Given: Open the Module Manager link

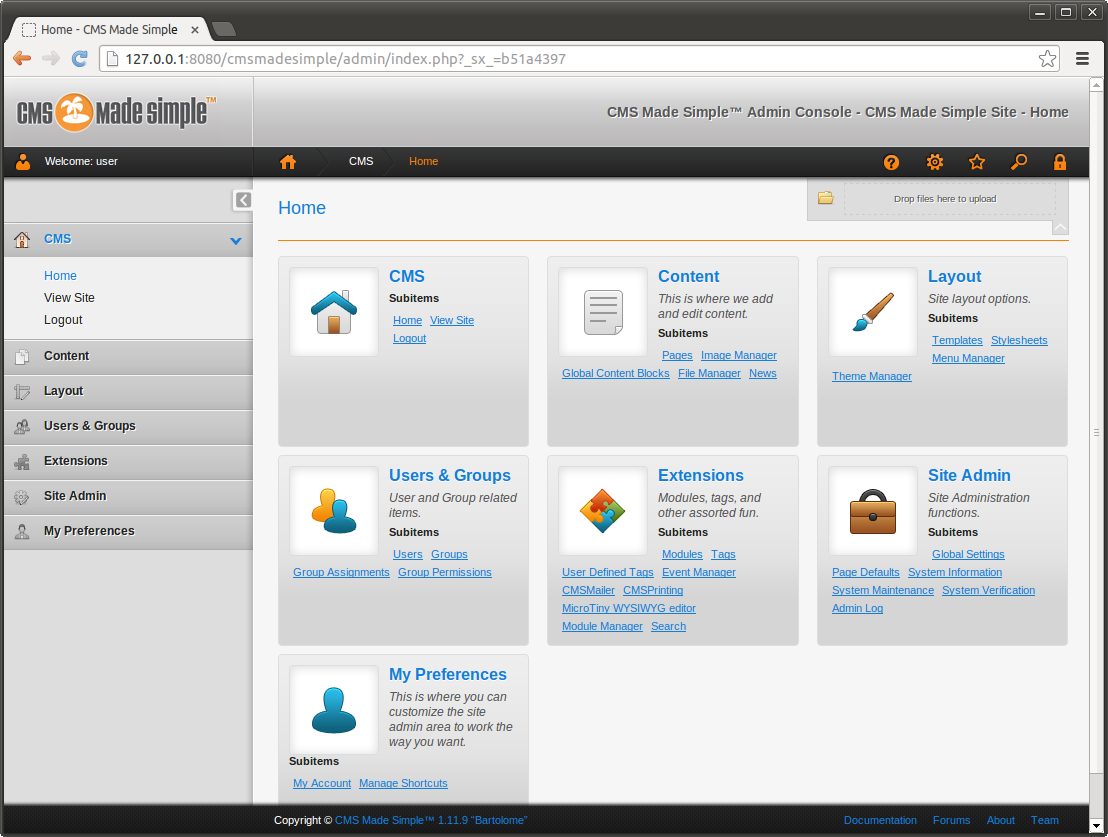Looking at the screenshot, I should [x=602, y=626].
